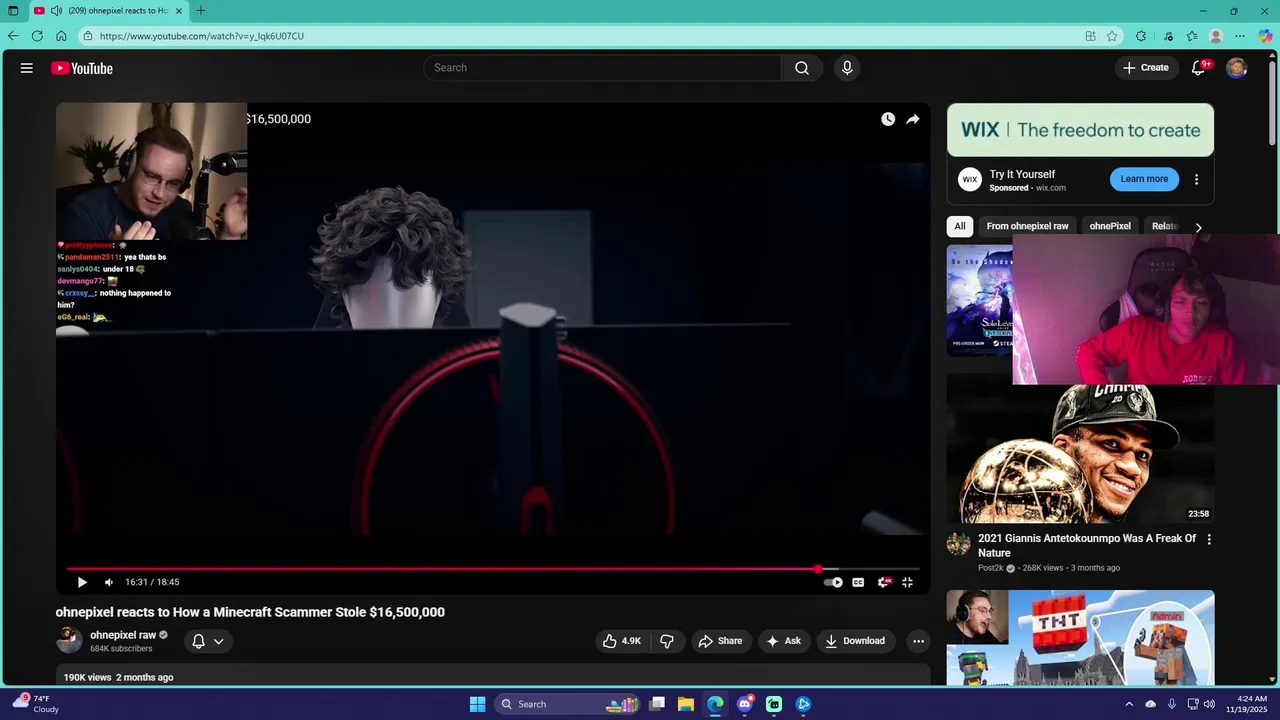This screenshot has width=1280, height=720.
Task: Go back in the browser
Action: (13, 36)
